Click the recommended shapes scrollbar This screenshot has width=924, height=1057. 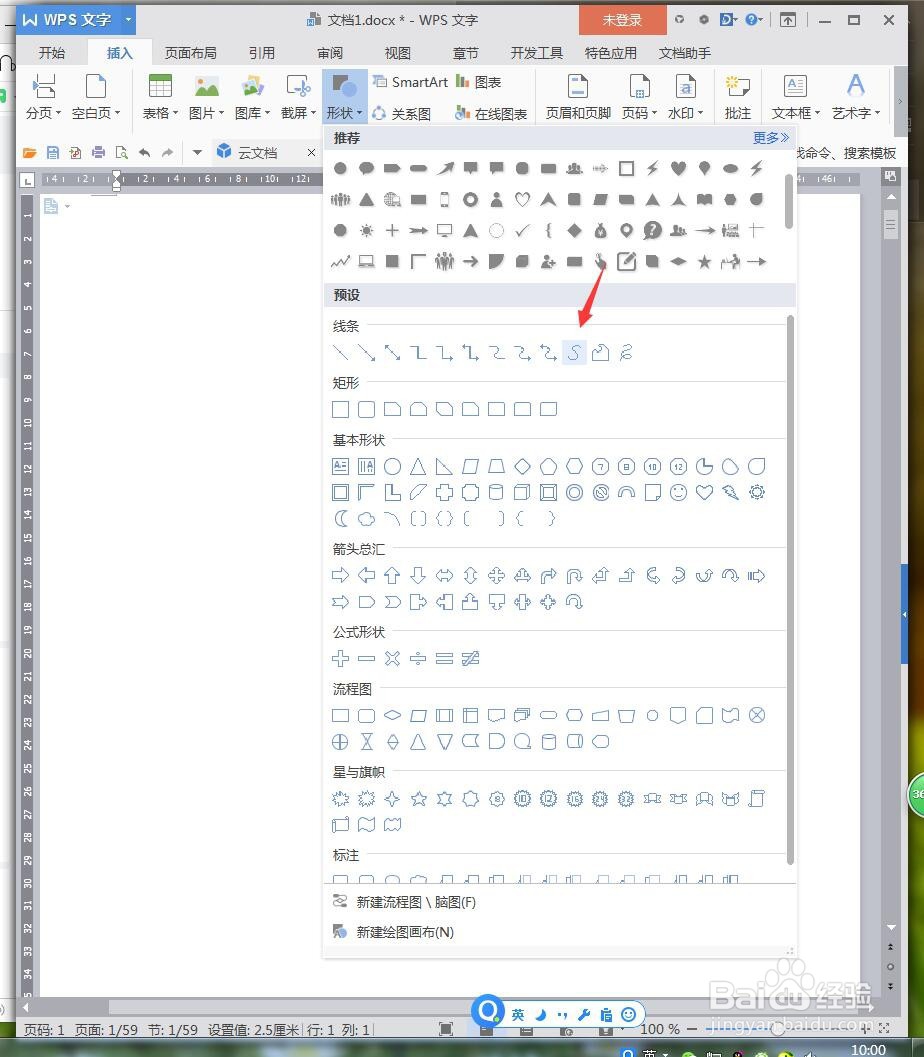coord(789,201)
